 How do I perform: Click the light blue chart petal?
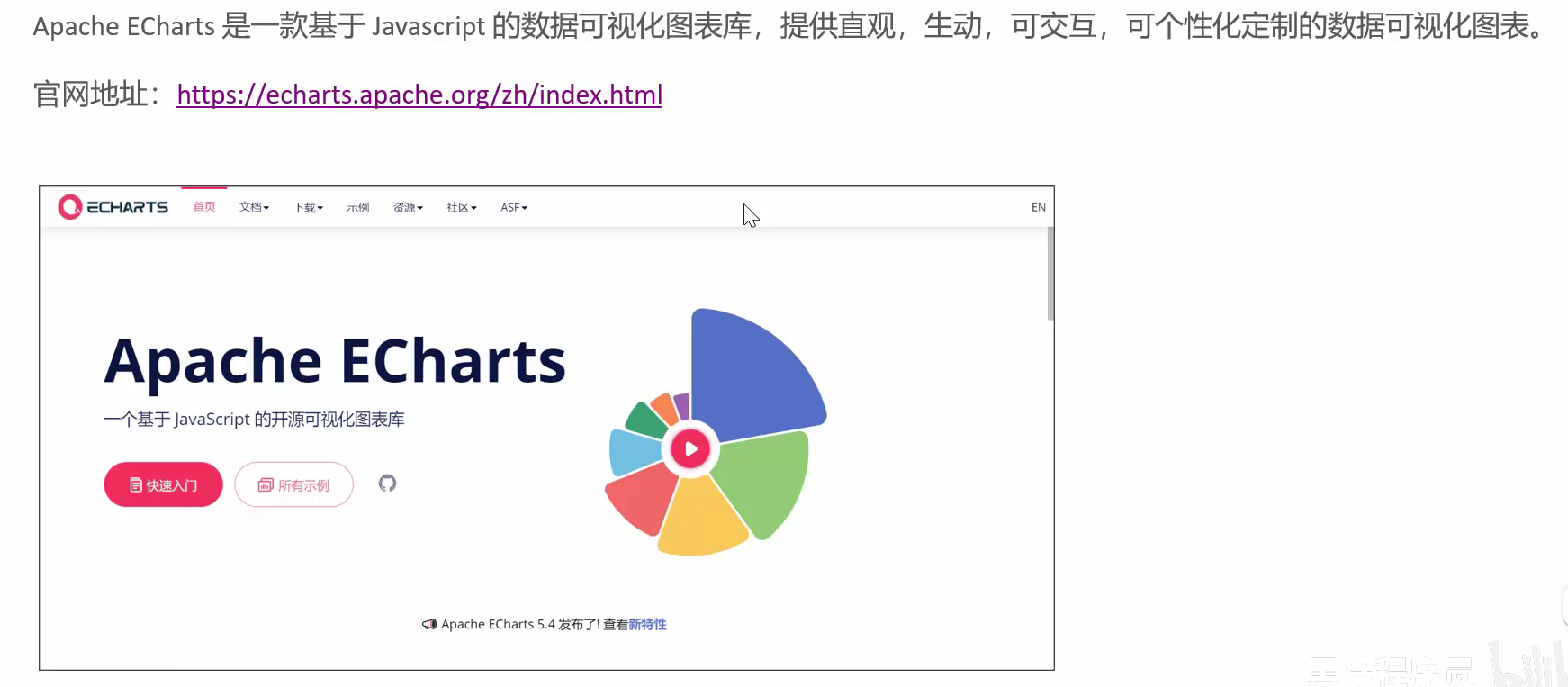(634, 450)
